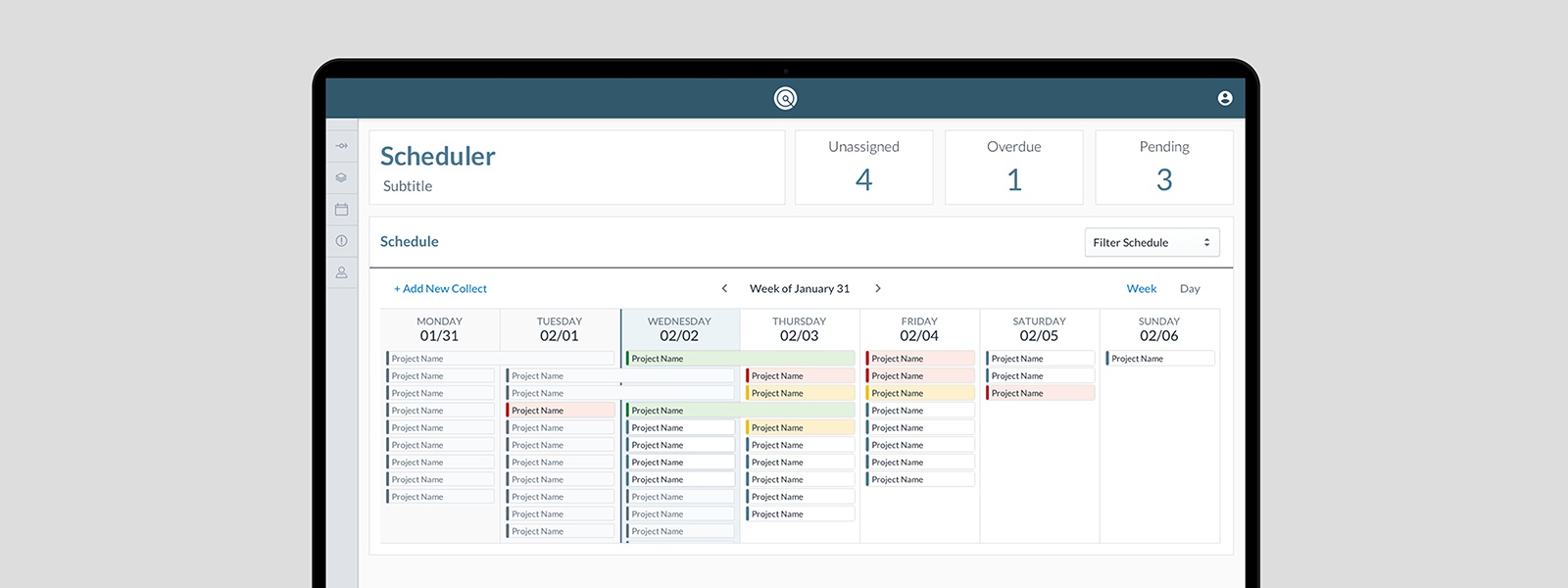Open the Unassigned count card

tap(863, 168)
